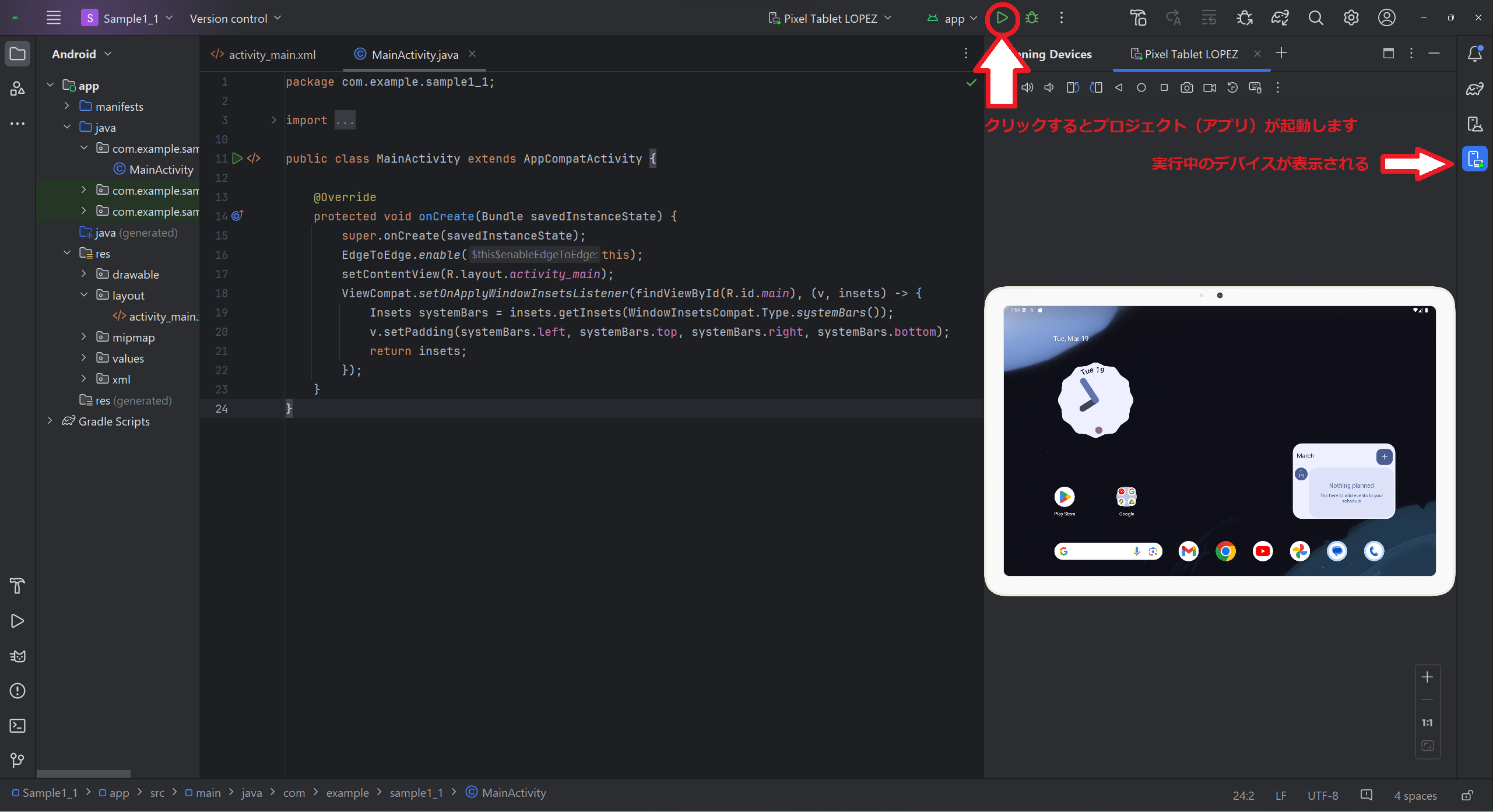Switch to activity_main.xml editor tab
Viewport: 1493px width, 812px height.
[264, 54]
